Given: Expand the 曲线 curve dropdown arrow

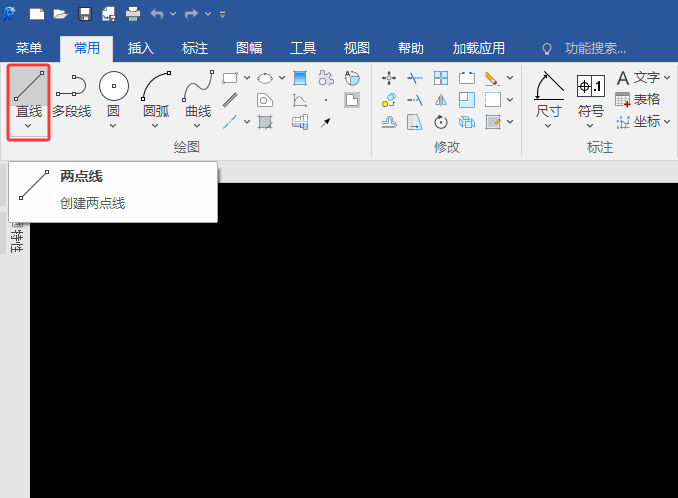Looking at the screenshot, I should pos(197,126).
